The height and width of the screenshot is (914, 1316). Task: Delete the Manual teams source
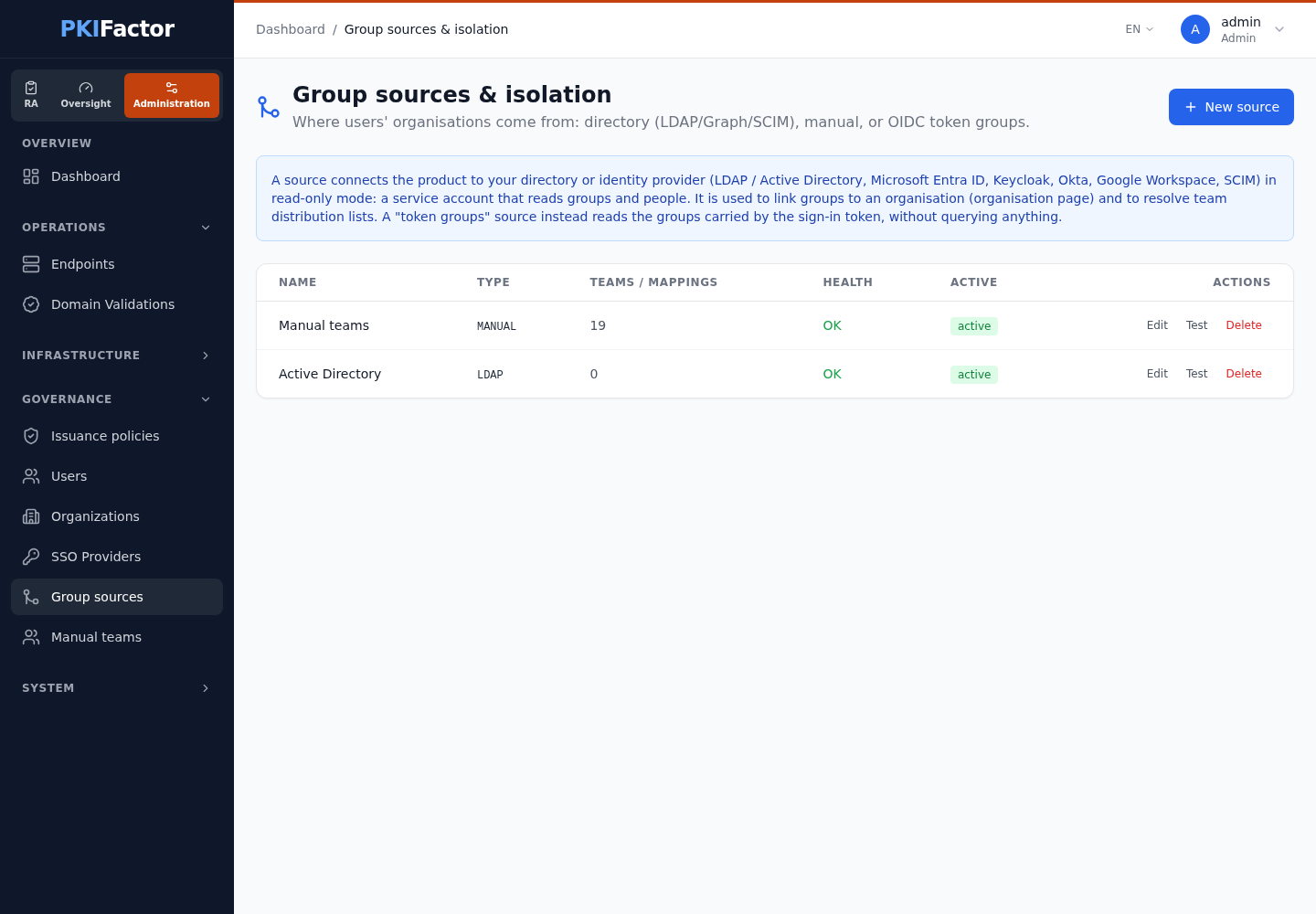[1244, 325]
